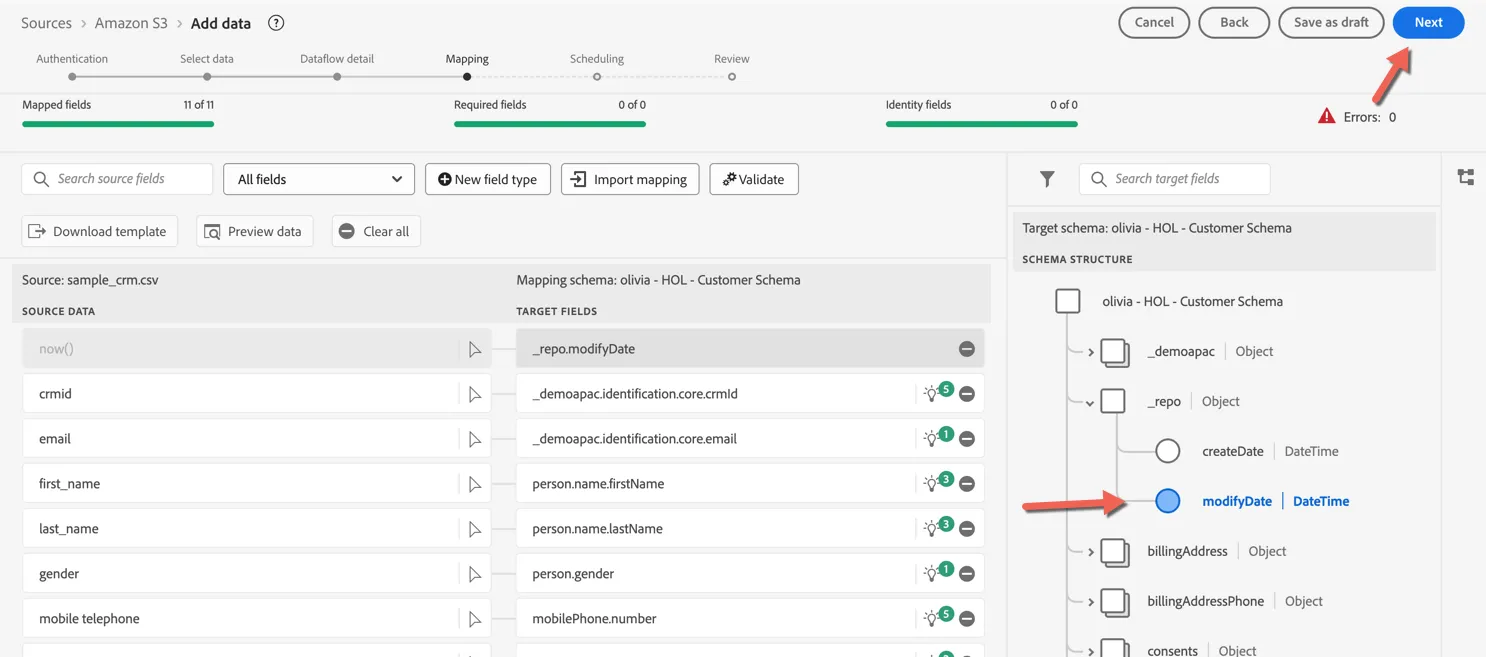Tick the _repo object checkbox
The height and width of the screenshot is (657, 1486).
(x=1113, y=401)
